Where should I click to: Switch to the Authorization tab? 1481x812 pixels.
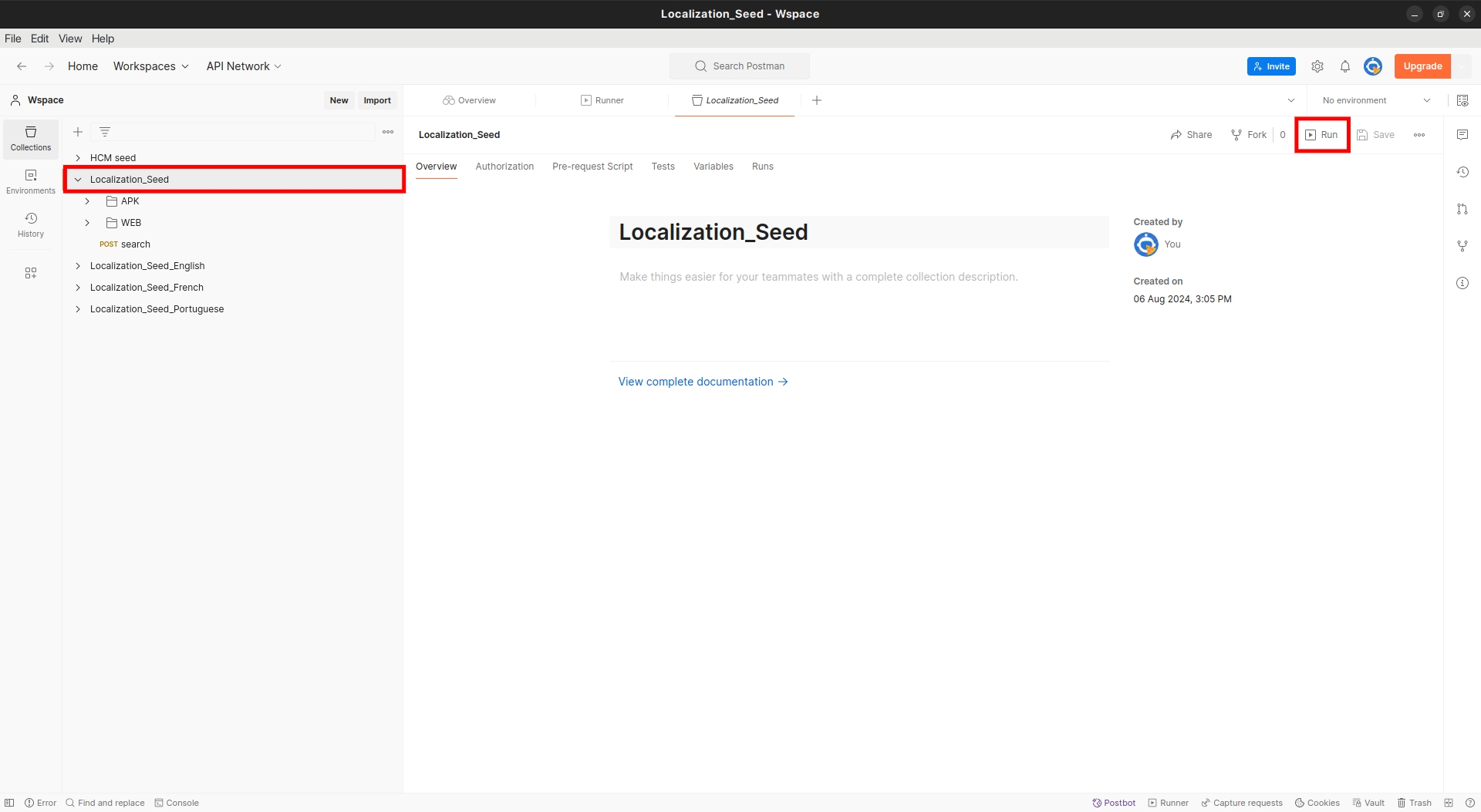point(504,167)
